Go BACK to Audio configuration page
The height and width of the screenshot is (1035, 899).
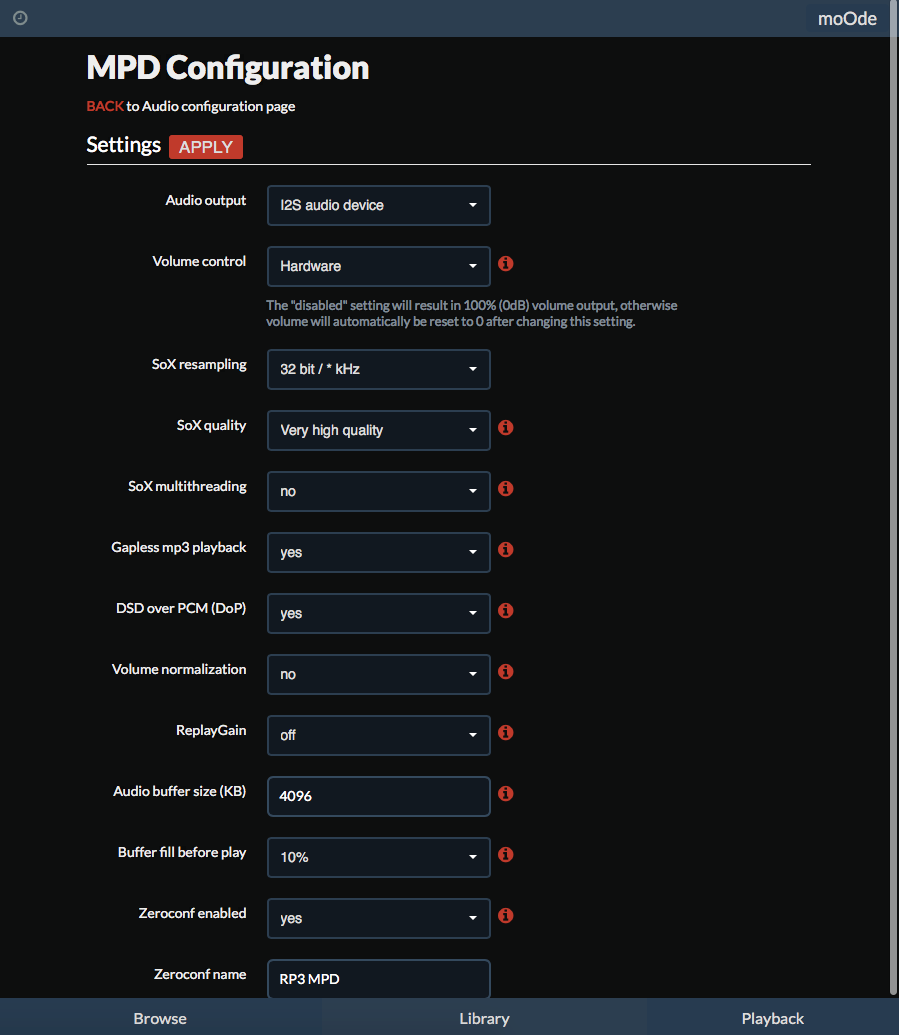[x=105, y=106]
